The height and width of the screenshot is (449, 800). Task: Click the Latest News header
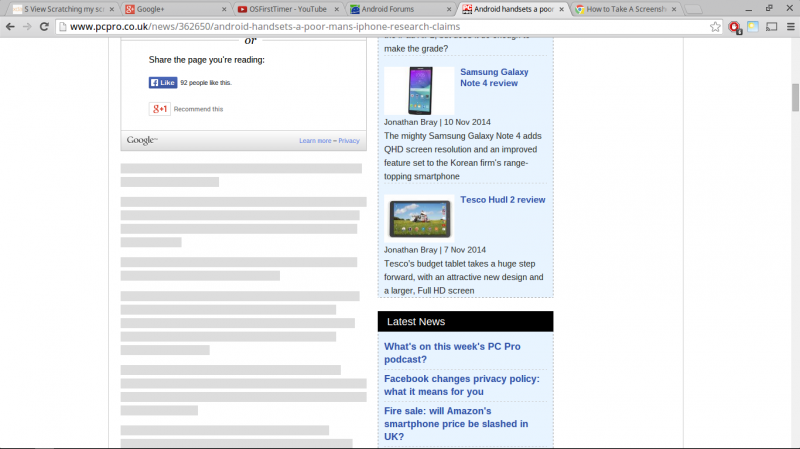pos(465,321)
